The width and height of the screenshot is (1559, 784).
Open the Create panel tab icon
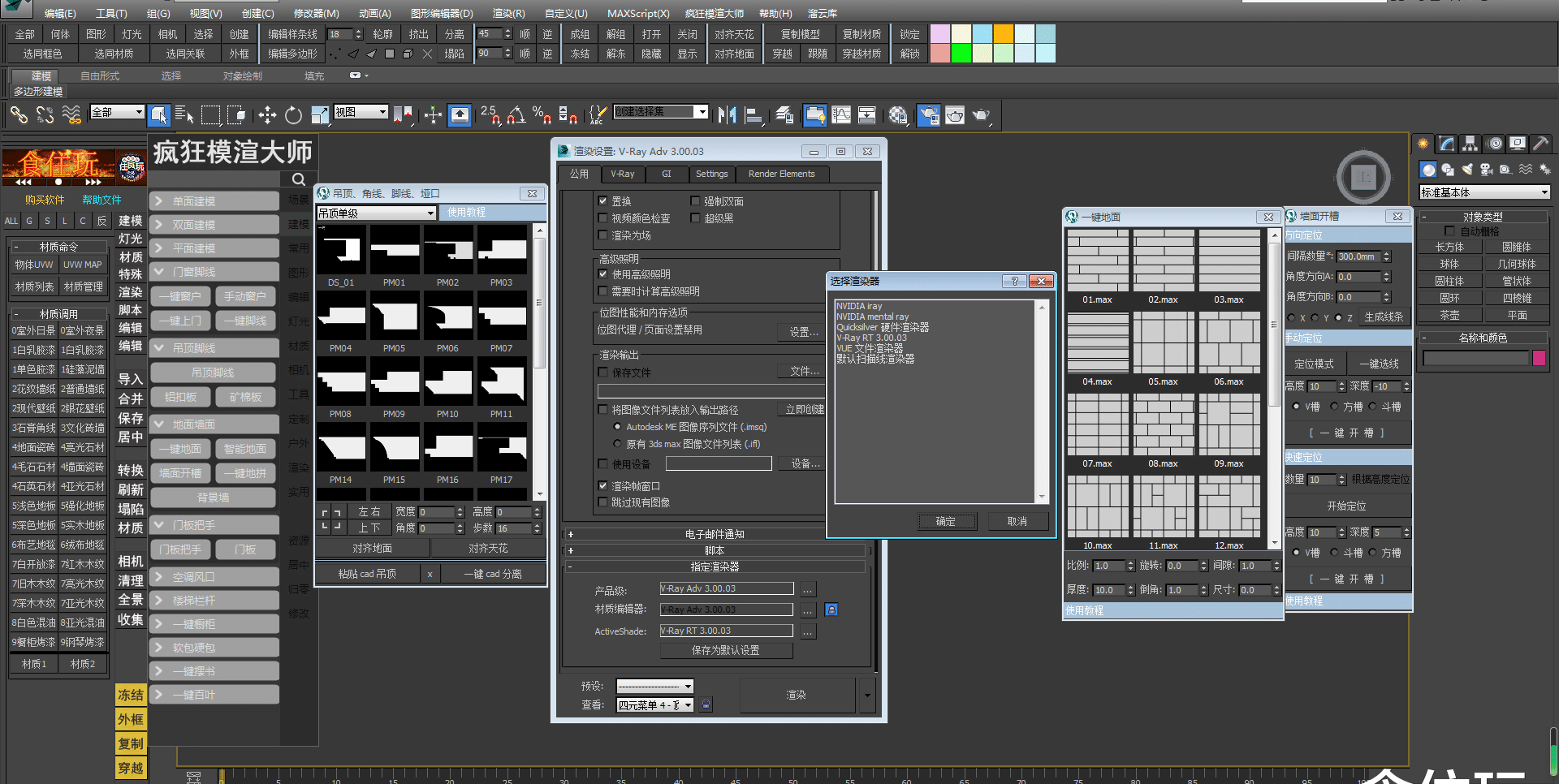coord(1423,144)
